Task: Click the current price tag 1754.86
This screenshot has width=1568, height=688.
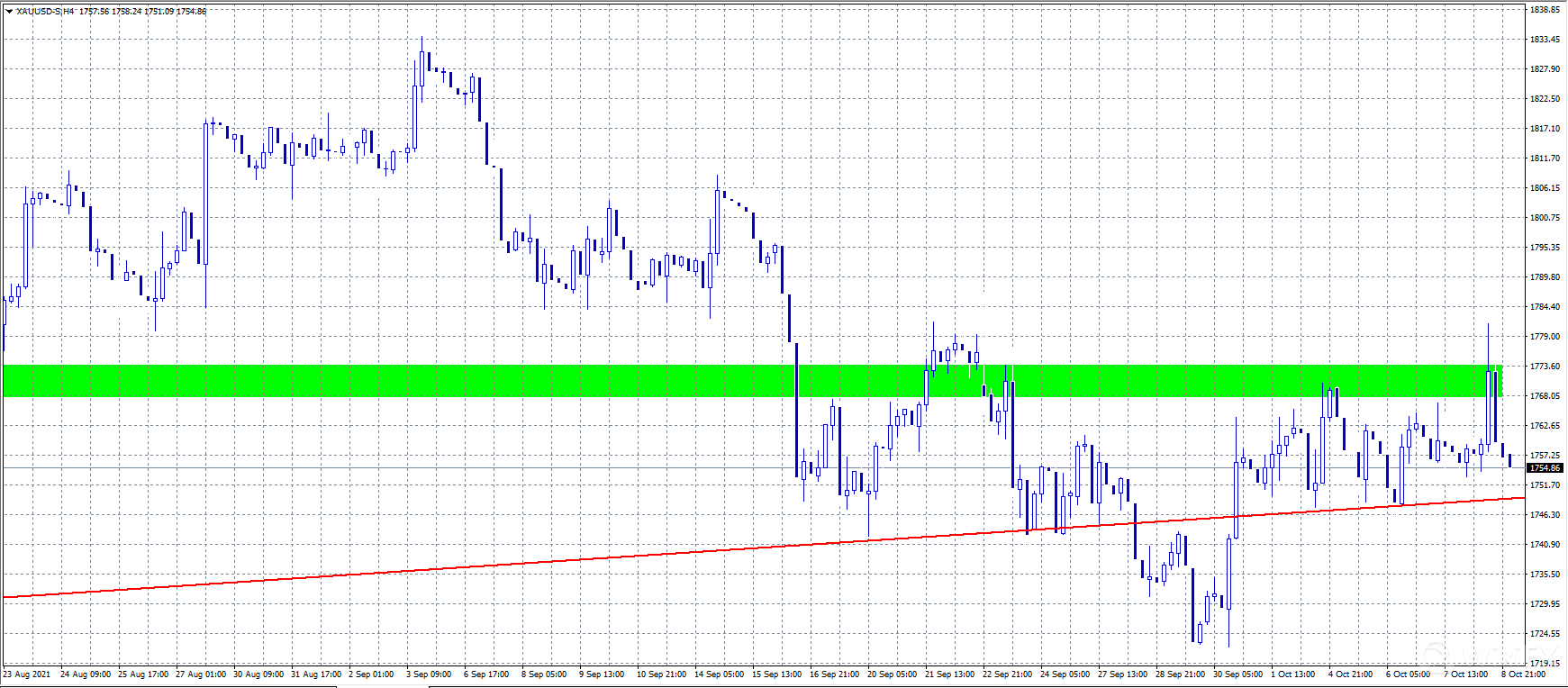Action: 1545,468
